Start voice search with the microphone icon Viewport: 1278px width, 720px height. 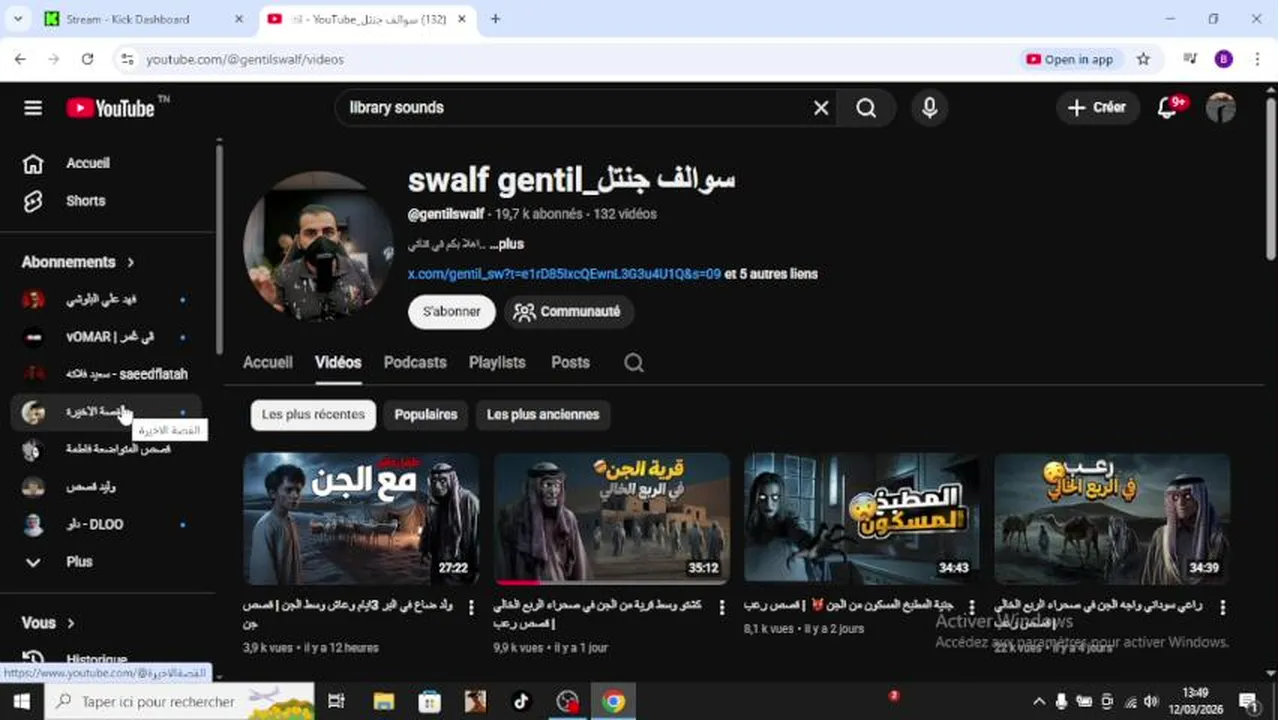(x=930, y=108)
